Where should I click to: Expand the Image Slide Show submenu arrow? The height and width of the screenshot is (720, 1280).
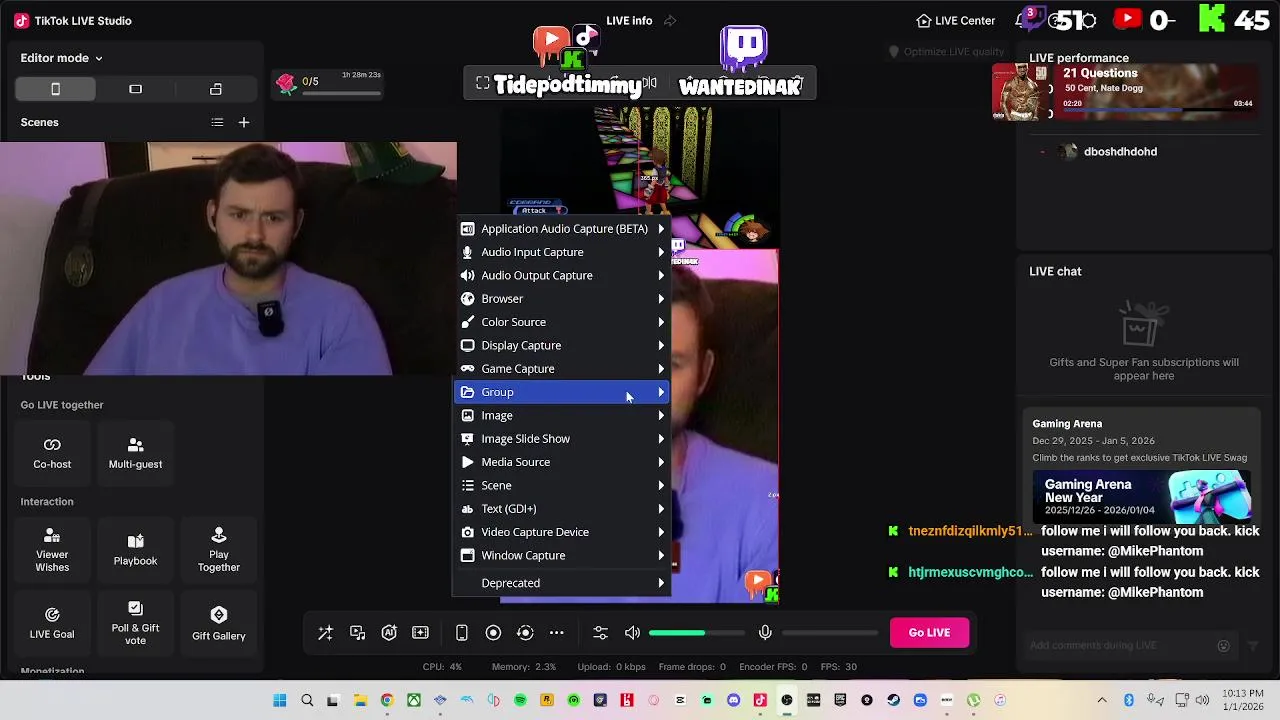[661, 439]
